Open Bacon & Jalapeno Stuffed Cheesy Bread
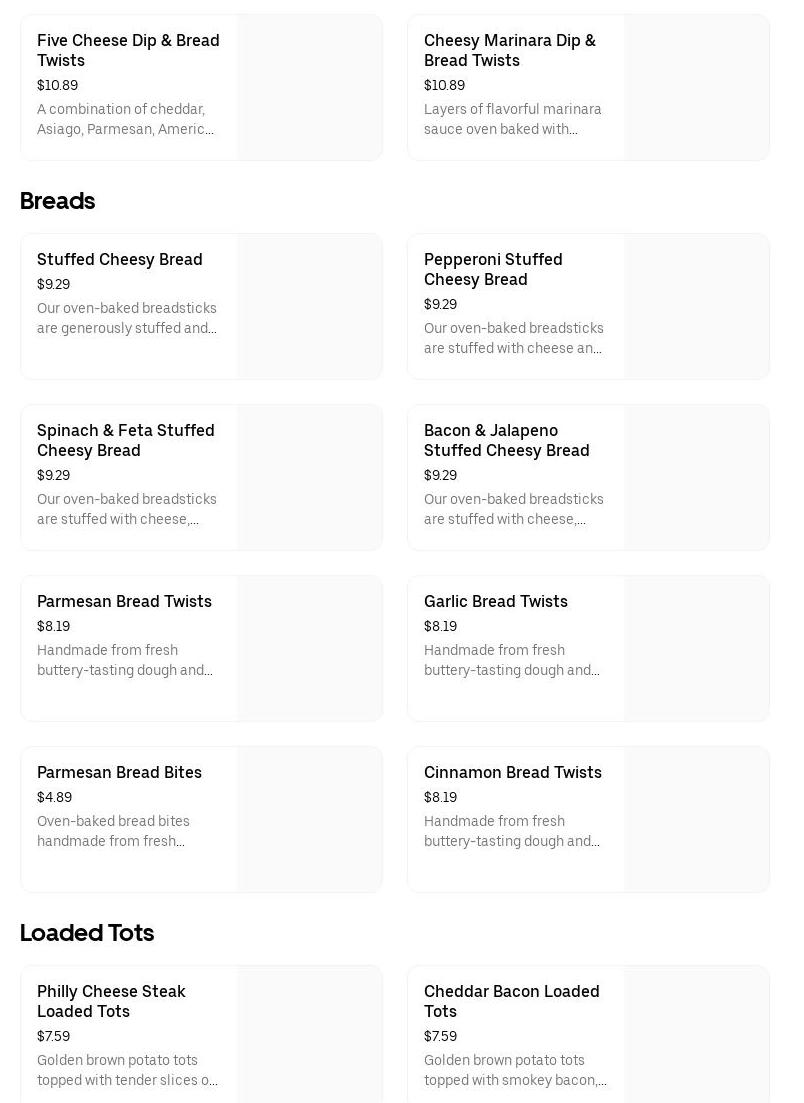Screen dimensions: 804x1103 (506, 440)
